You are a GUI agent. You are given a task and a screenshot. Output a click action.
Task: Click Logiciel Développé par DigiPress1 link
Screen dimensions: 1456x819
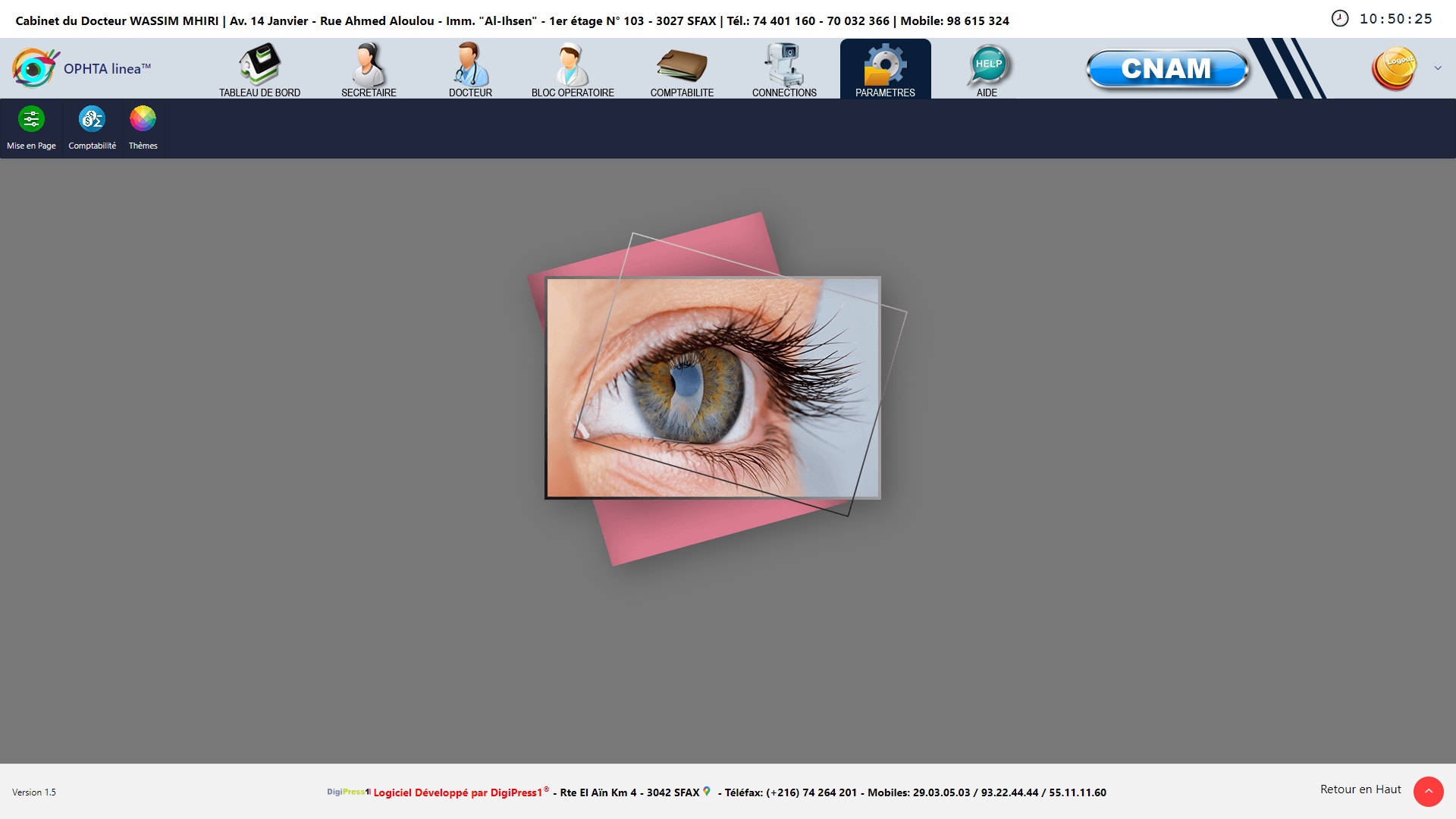click(x=460, y=792)
